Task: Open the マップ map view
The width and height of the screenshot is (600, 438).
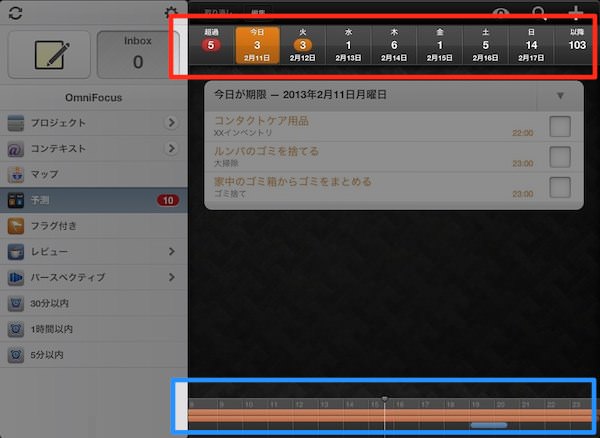Action: [x=94, y=174]
